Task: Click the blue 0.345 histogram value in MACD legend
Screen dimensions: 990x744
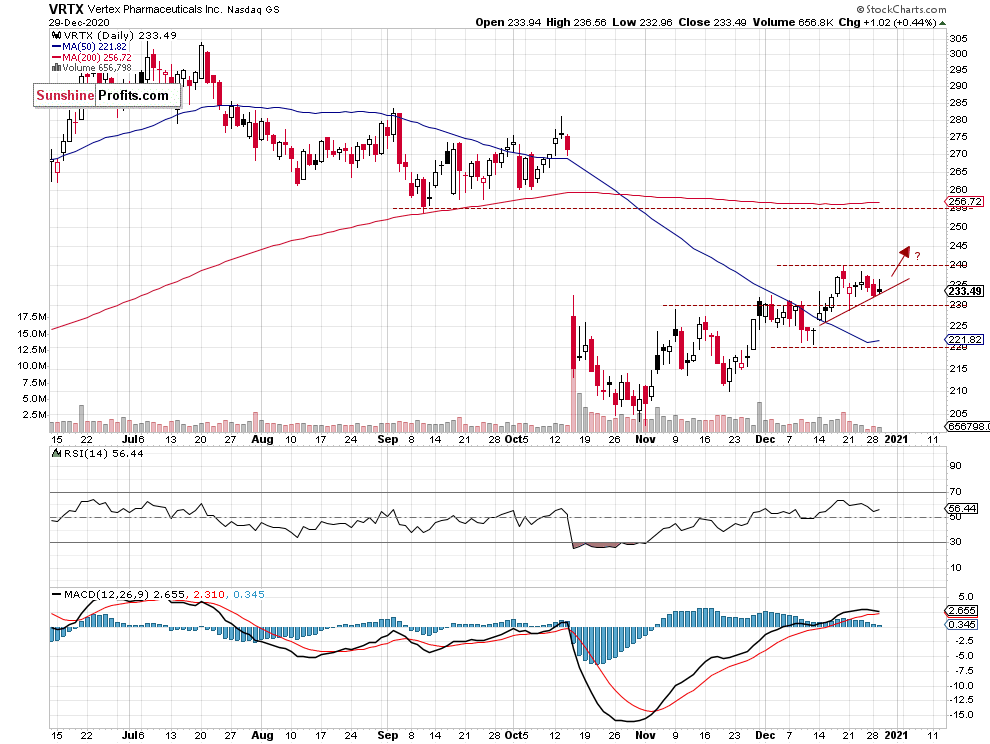Action: click(x=249, y=594)
